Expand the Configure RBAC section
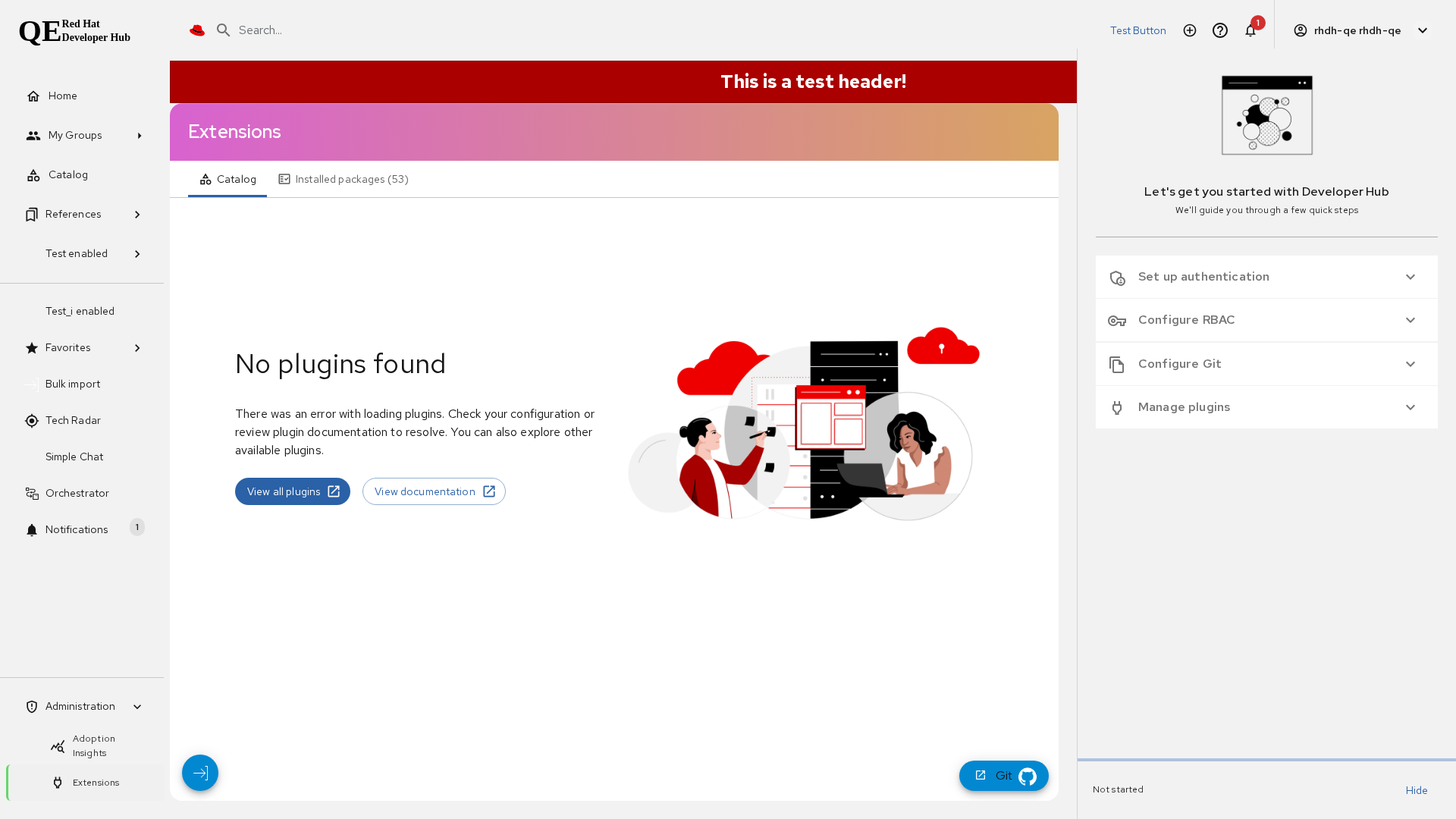This screenshot has height=819, width=1456. [1266, 320]
